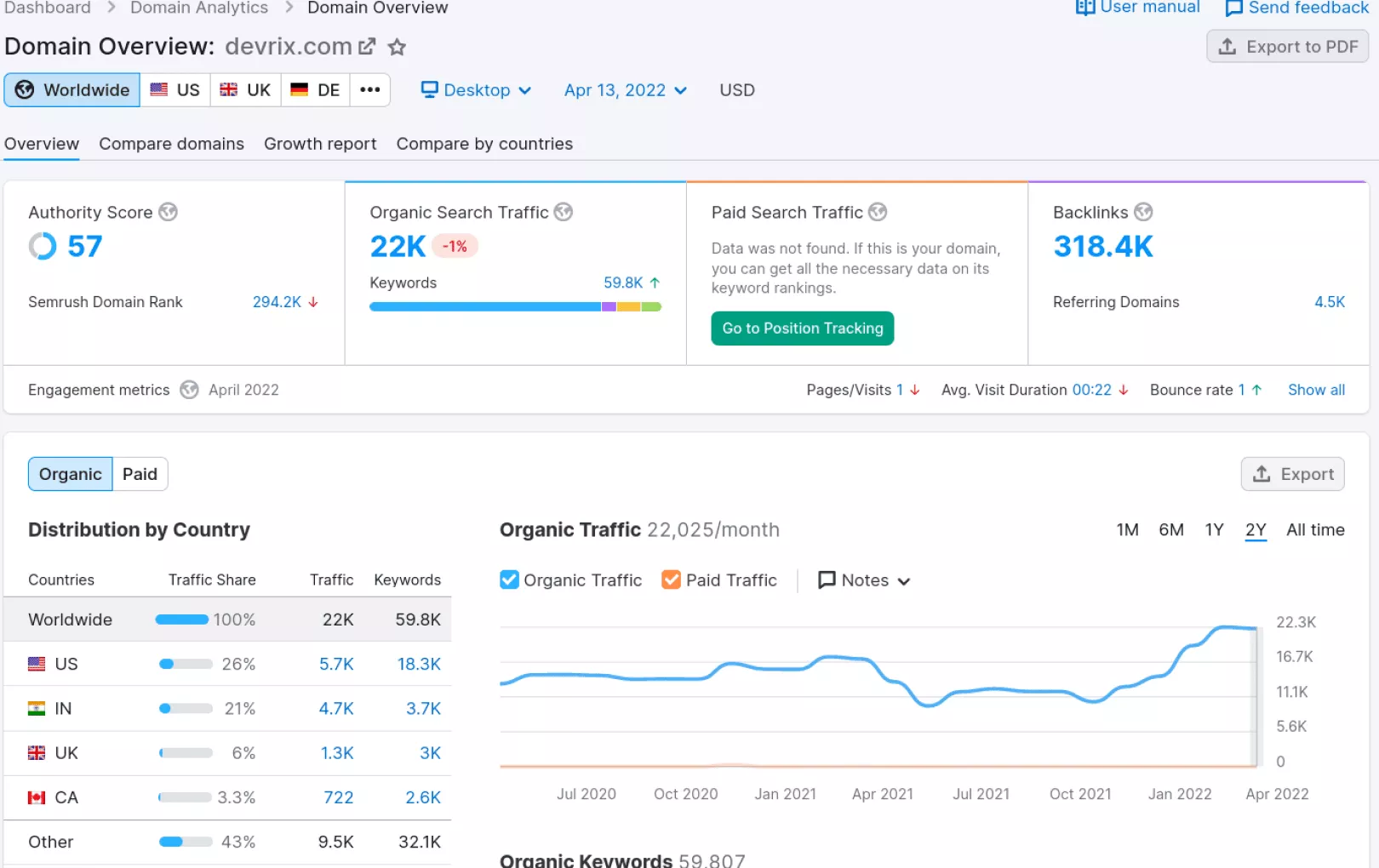Open the User manual book icon

tap(1085, 8)
